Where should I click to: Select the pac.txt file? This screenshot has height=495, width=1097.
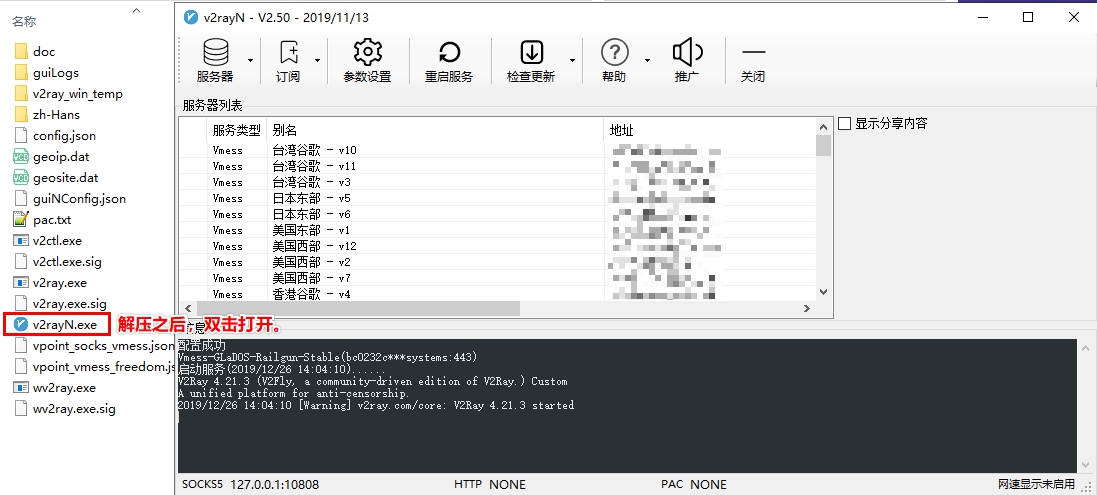[43, 220]
